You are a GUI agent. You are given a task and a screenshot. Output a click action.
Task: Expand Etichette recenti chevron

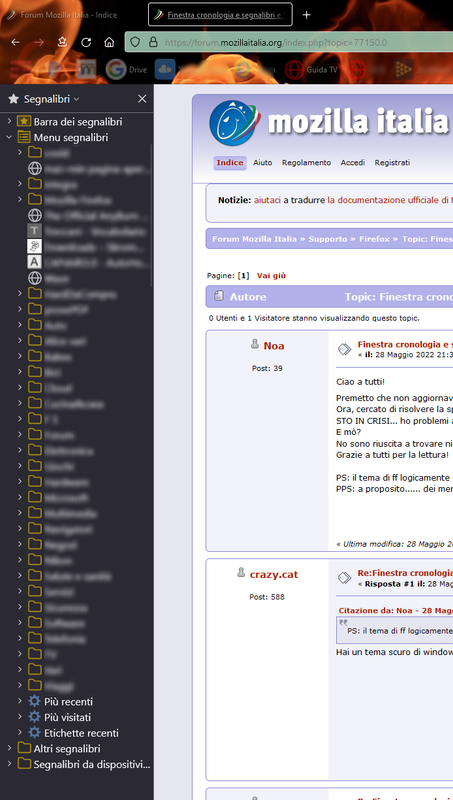click(x=20, y=733)
